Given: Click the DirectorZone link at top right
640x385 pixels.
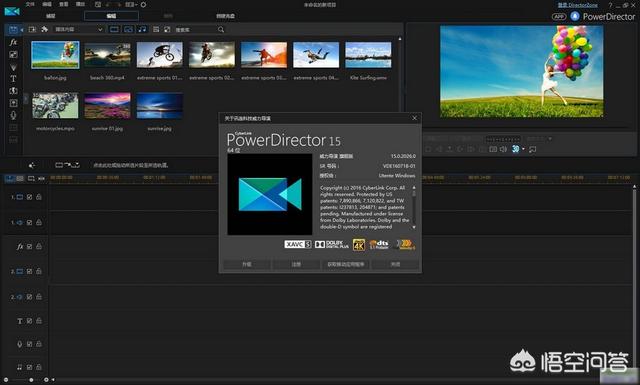Looking at the screenshot, I should coord(578,5).
